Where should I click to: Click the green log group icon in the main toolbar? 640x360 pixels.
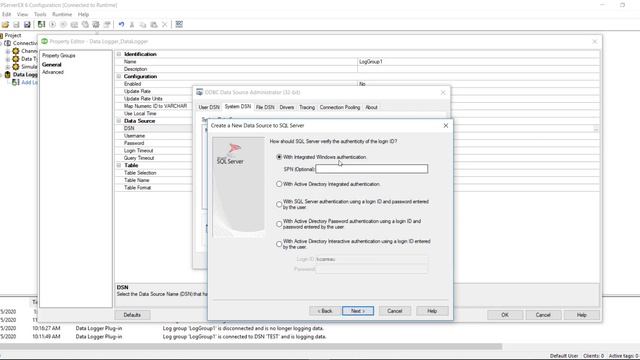[41, 24]
